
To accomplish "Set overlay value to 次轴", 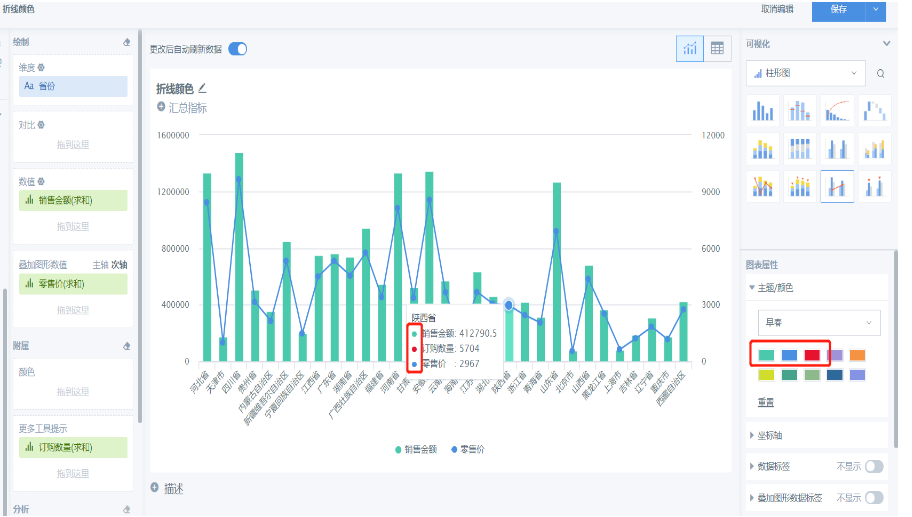I will [x=119, y=265].
